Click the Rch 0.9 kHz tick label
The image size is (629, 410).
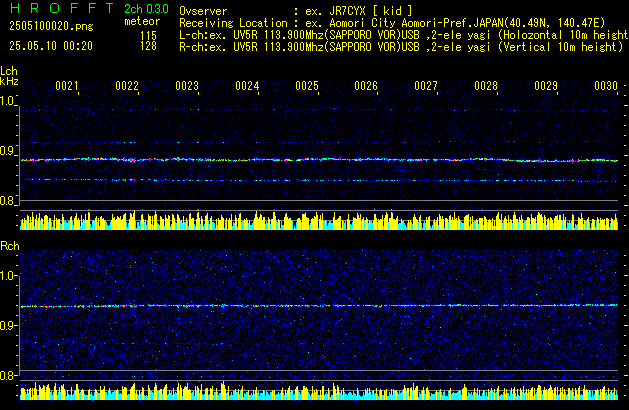point(8,325)
